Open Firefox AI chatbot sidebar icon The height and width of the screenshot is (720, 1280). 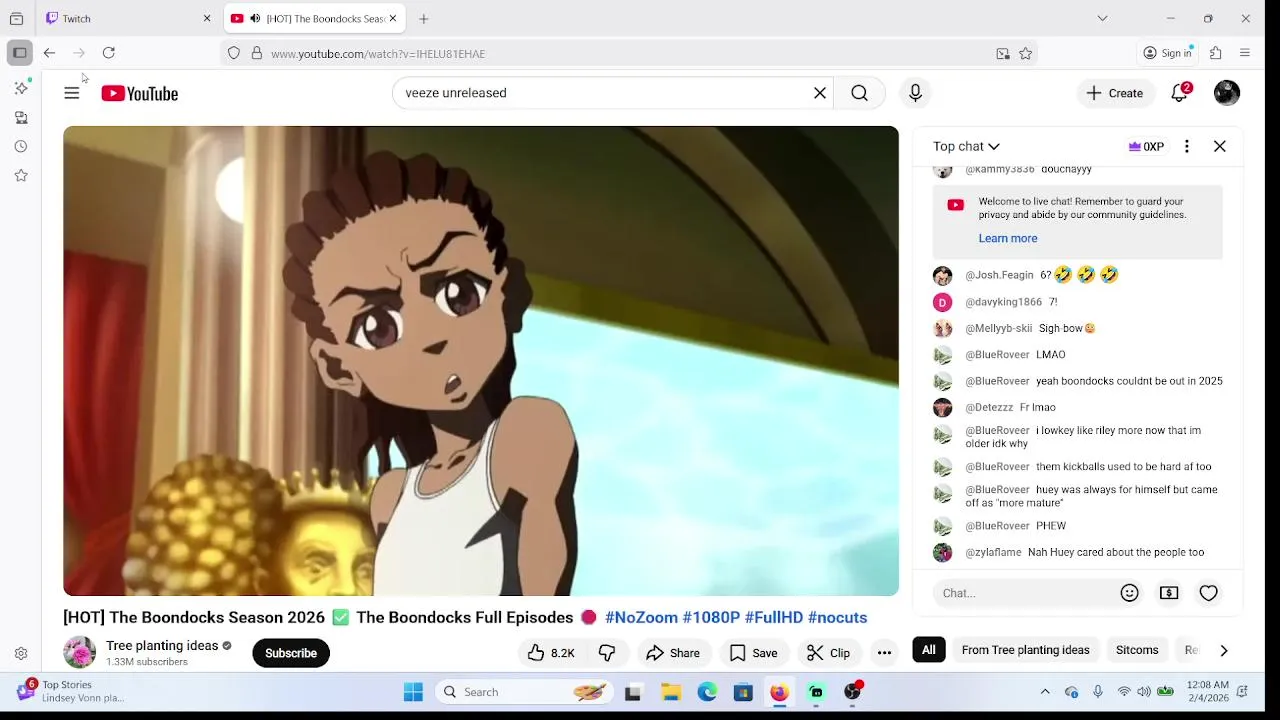(21, 88)
